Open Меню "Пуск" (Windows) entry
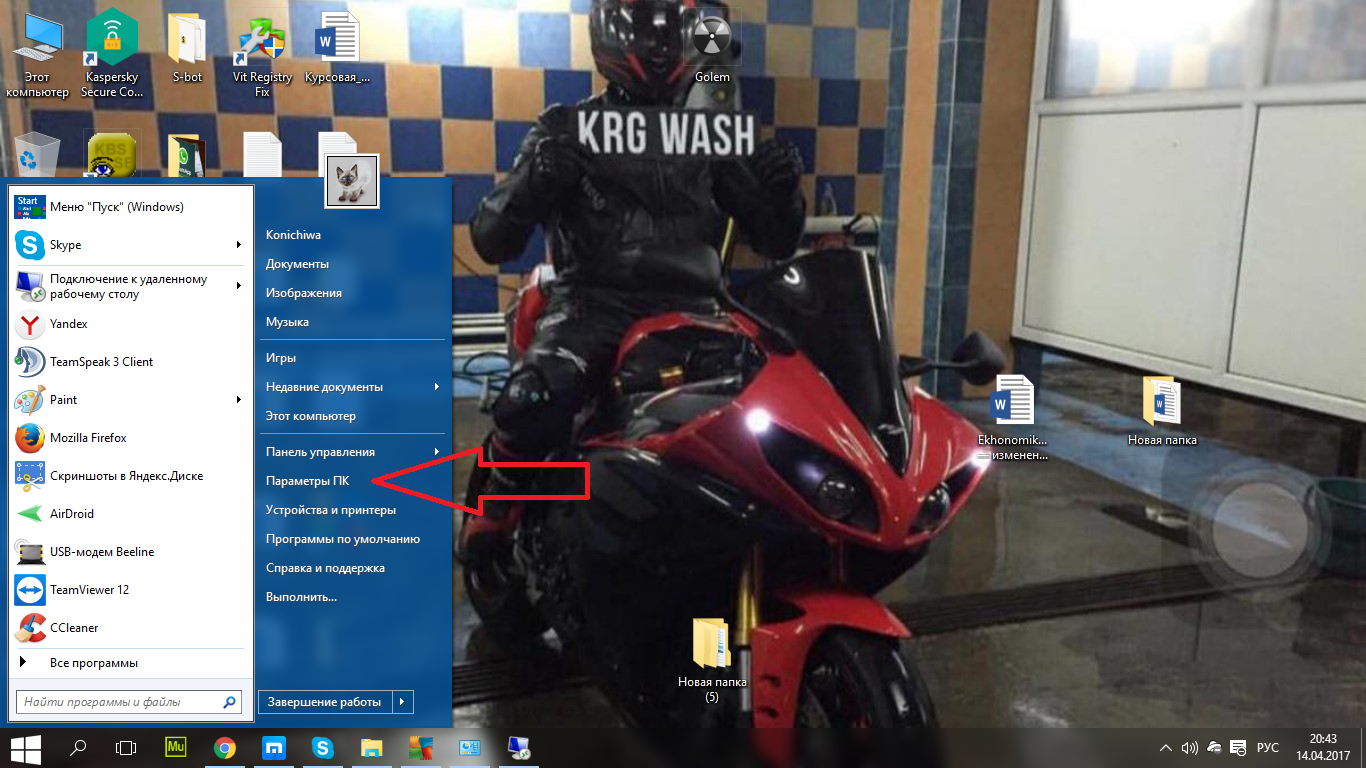Screen dimensions: 1366x768 [129, 207]
